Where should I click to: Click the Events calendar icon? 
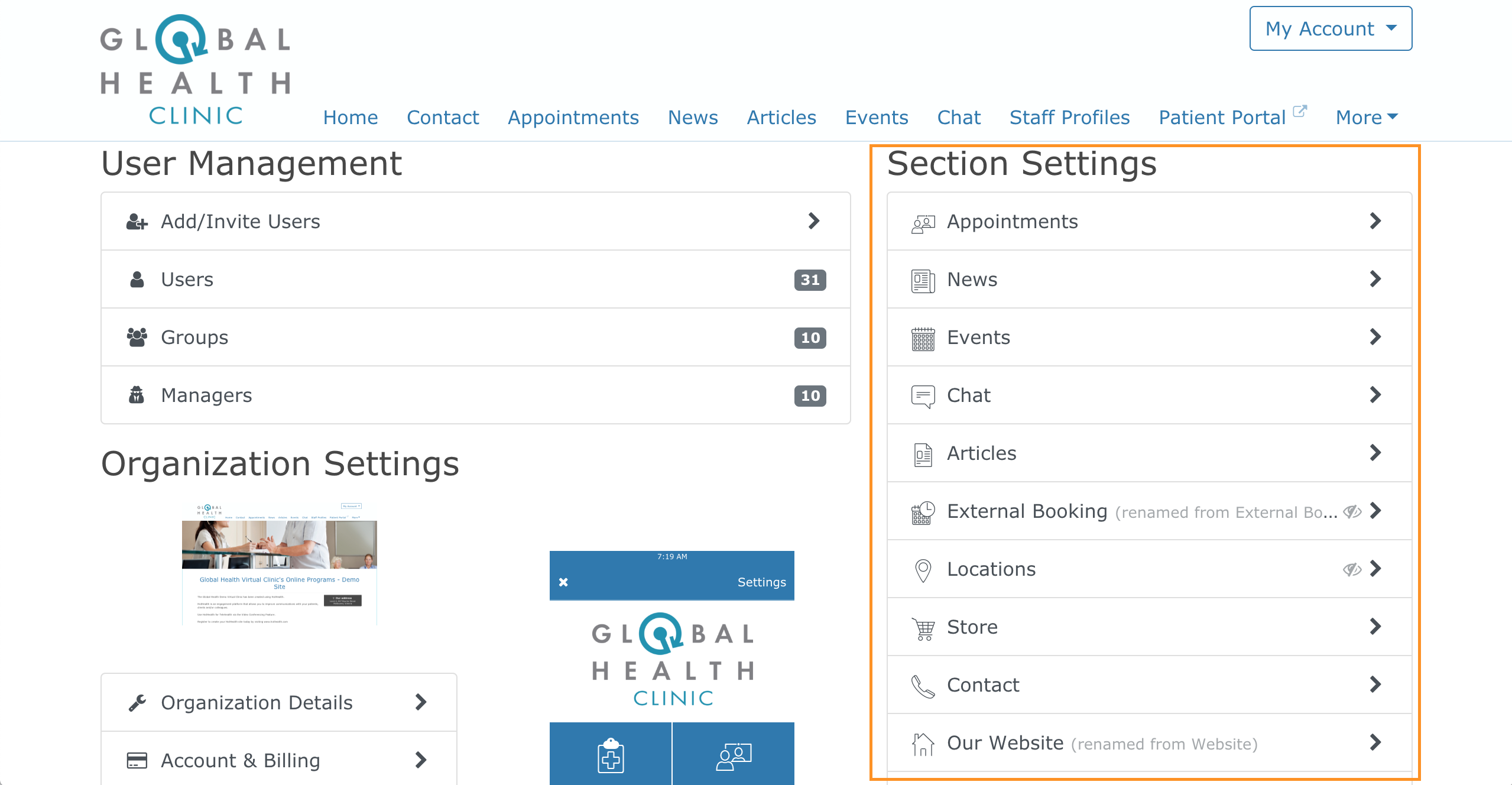point(923,338)
